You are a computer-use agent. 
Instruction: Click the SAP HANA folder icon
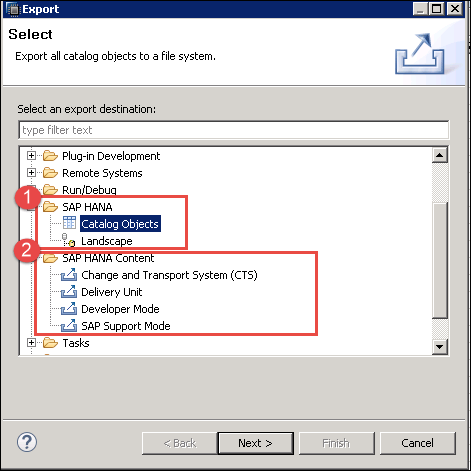(50, 207)
